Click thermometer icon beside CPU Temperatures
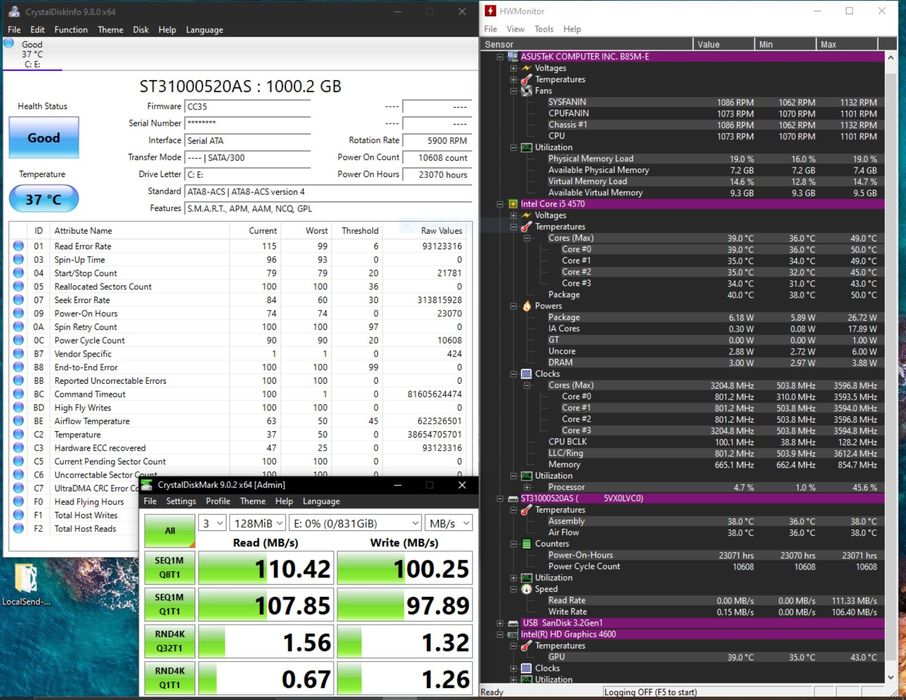Image resolution: width=906 pixels, height=700 pixels. tap(526, 227)
